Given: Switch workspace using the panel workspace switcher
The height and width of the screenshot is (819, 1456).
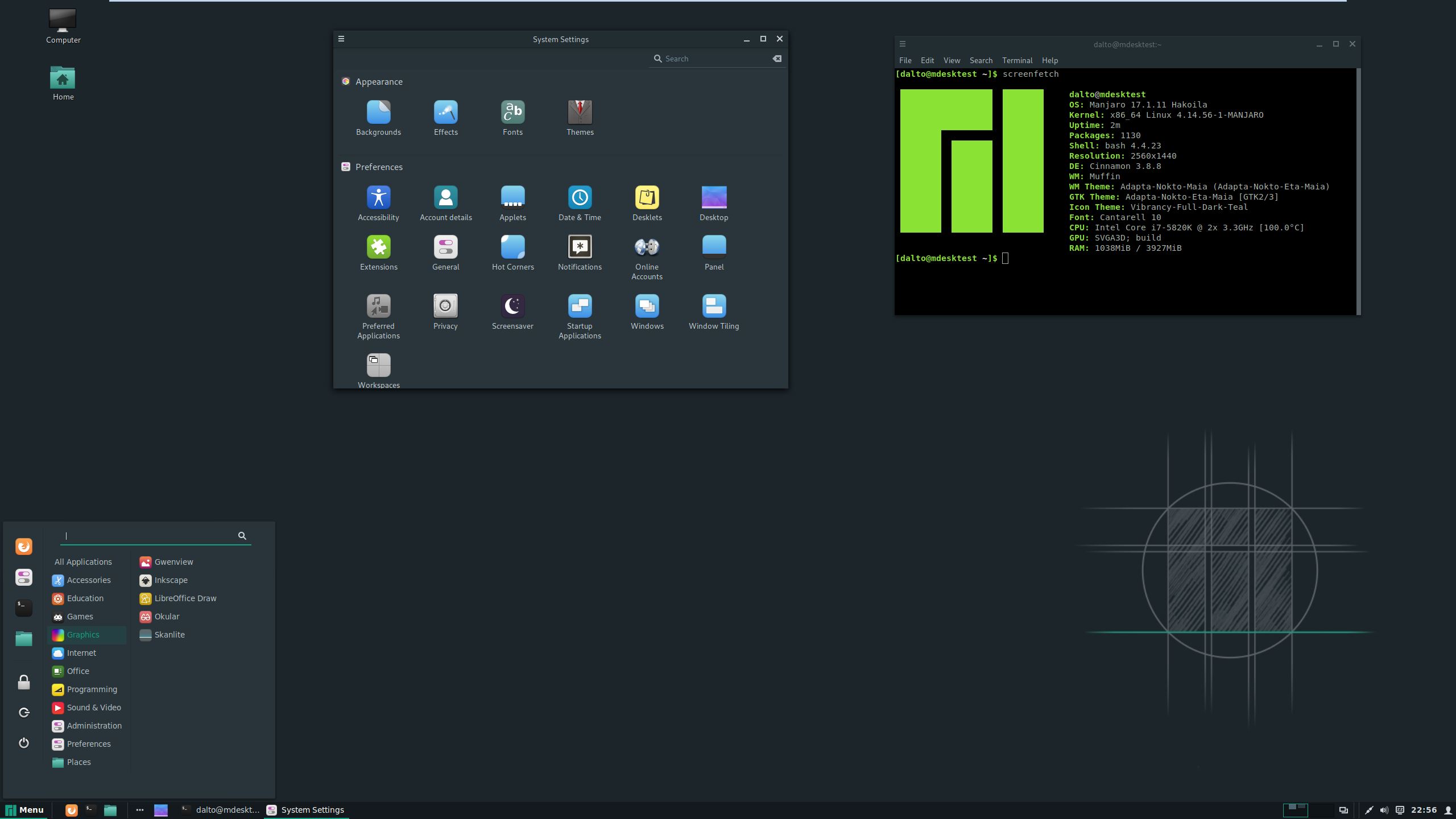Looking at the screenshot, I should click(x=1321, y=810).
